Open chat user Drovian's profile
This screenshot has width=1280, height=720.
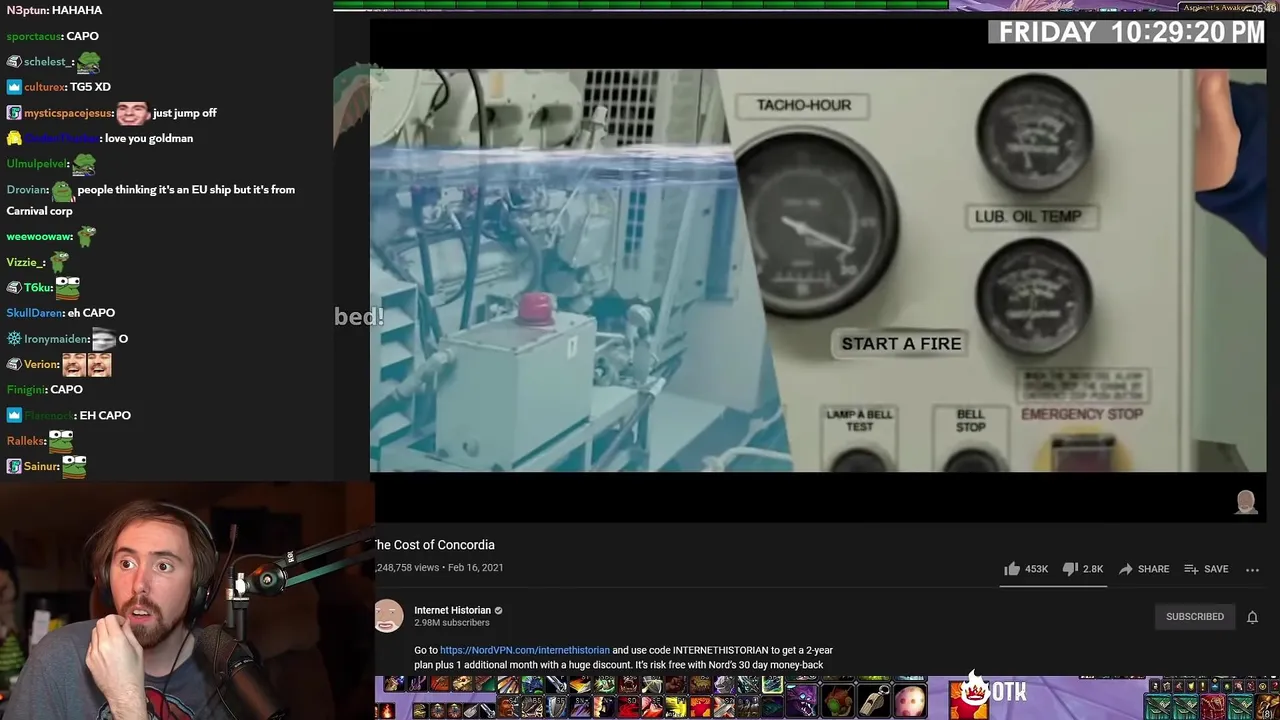(27, 189)
